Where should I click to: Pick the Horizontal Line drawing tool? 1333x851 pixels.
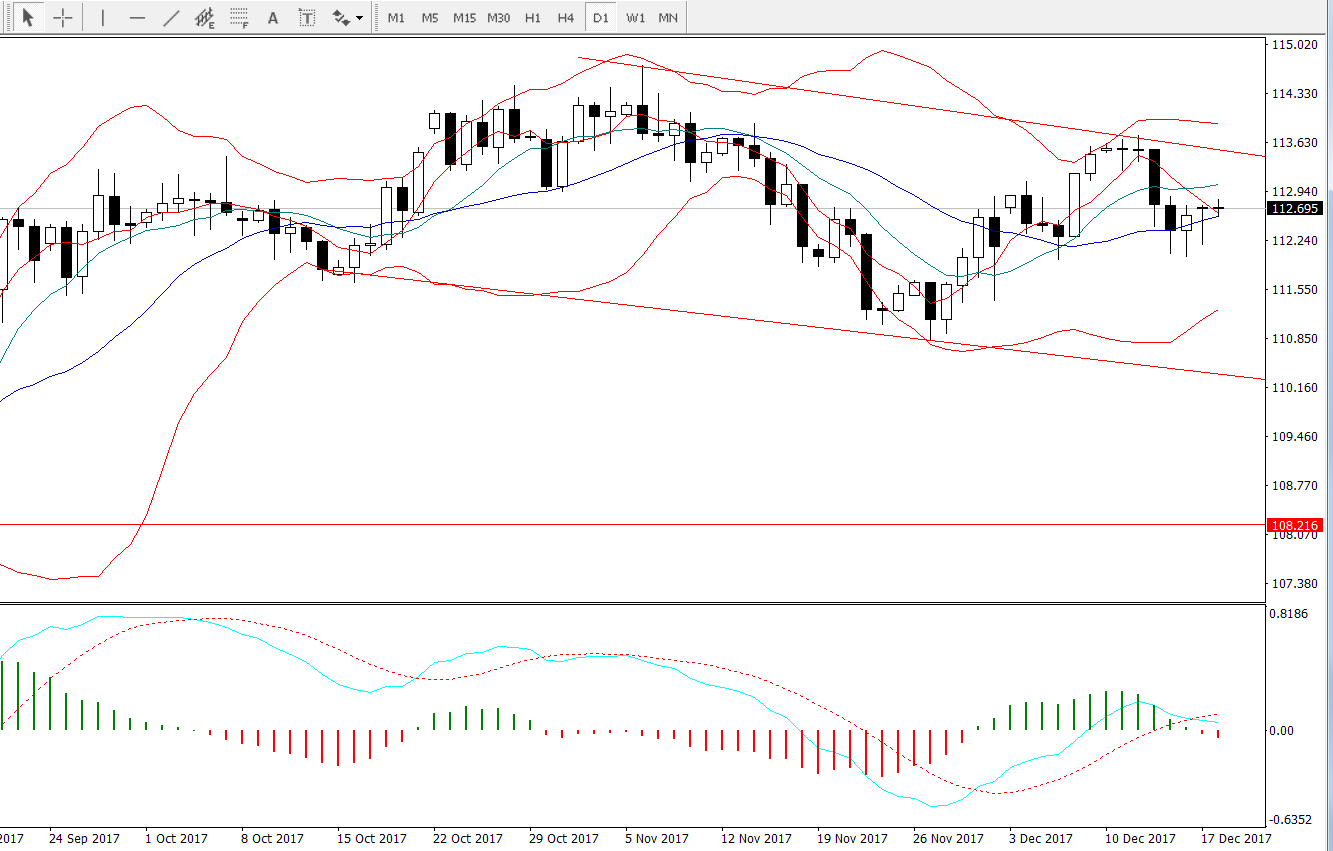click(138, 17)
